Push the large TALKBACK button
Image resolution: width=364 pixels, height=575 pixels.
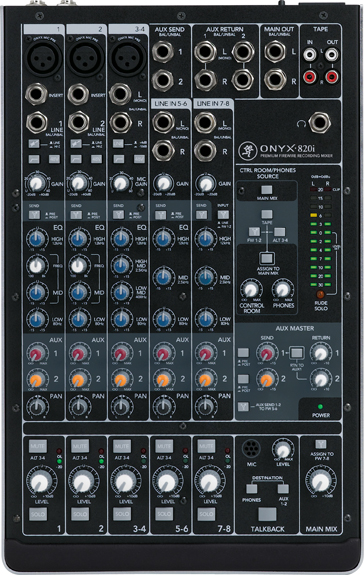(267, 514)
